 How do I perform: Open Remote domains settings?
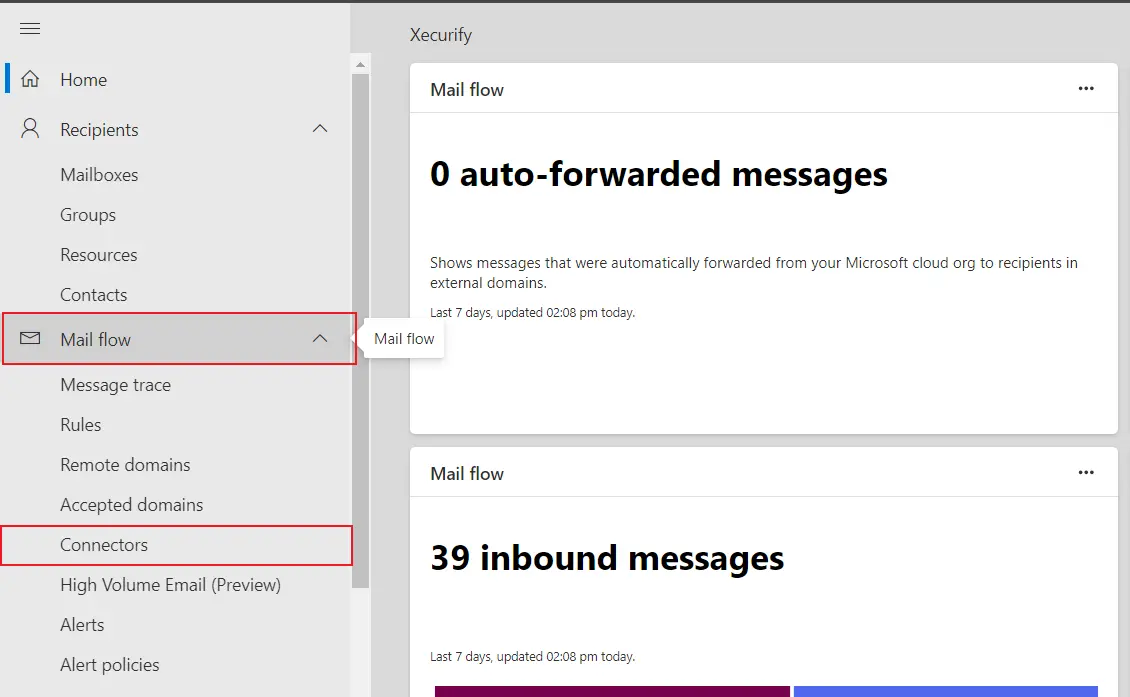[x=125, y=464]
